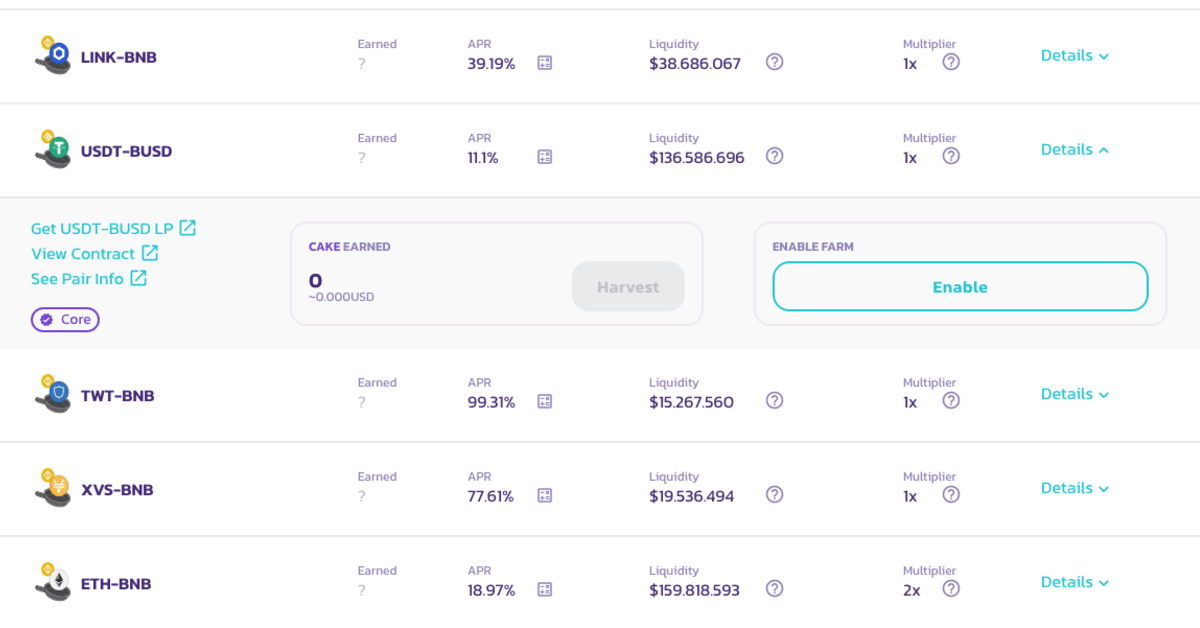
Task: Show multiplier help for LINK-BNB
Action: pyautogui.click(x=951, y=62)
